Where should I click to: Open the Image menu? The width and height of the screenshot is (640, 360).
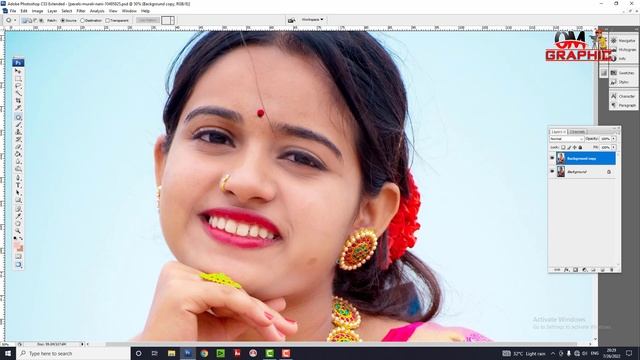[37, 11]
